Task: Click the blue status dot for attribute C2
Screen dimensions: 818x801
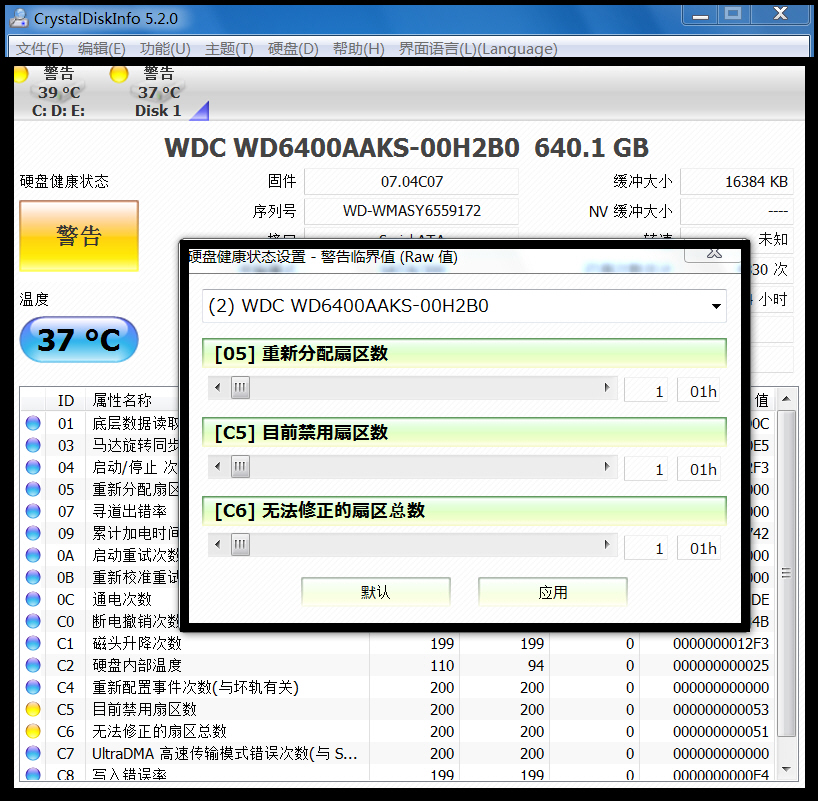Action: [x=33, y=665]
